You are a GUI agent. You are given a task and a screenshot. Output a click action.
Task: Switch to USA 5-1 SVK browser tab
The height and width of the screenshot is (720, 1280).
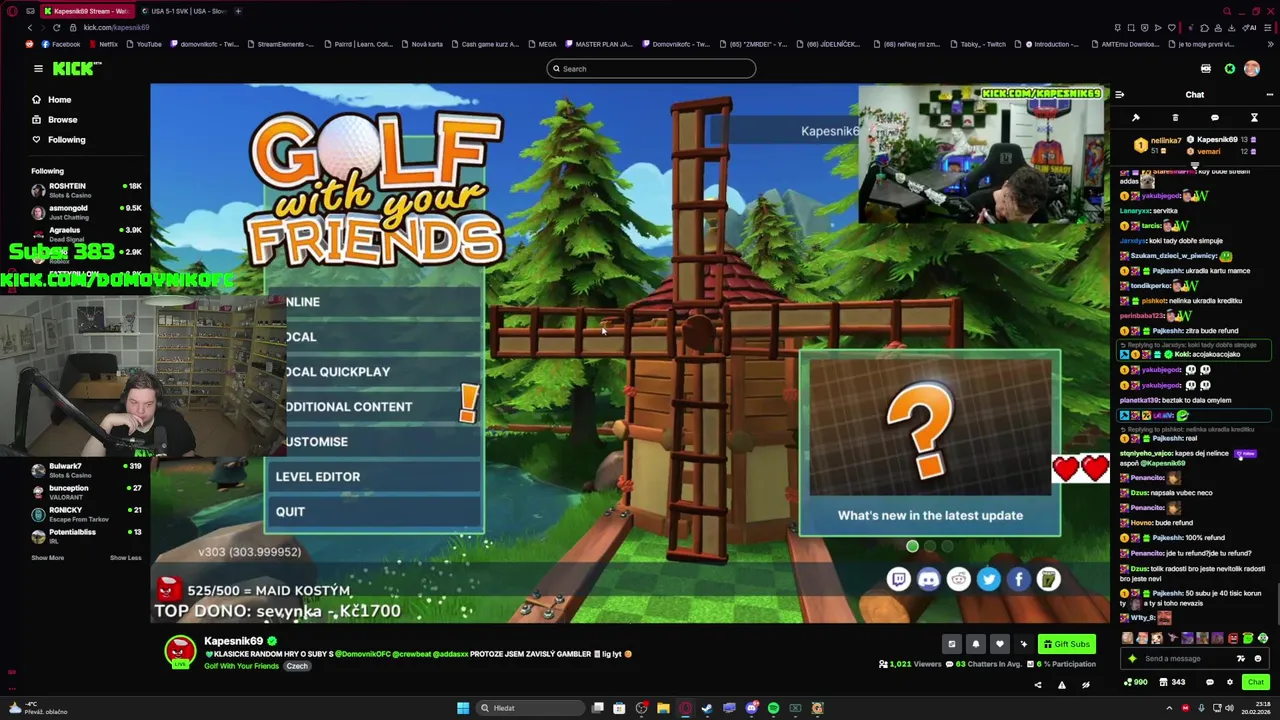pyautogui.click(x=185, y=11)
